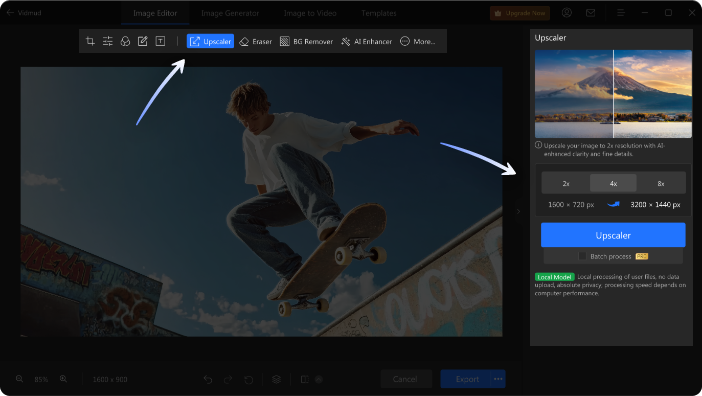Click the blue Upscaler button
The image size is (702, 396).
[x=613, y=235]
